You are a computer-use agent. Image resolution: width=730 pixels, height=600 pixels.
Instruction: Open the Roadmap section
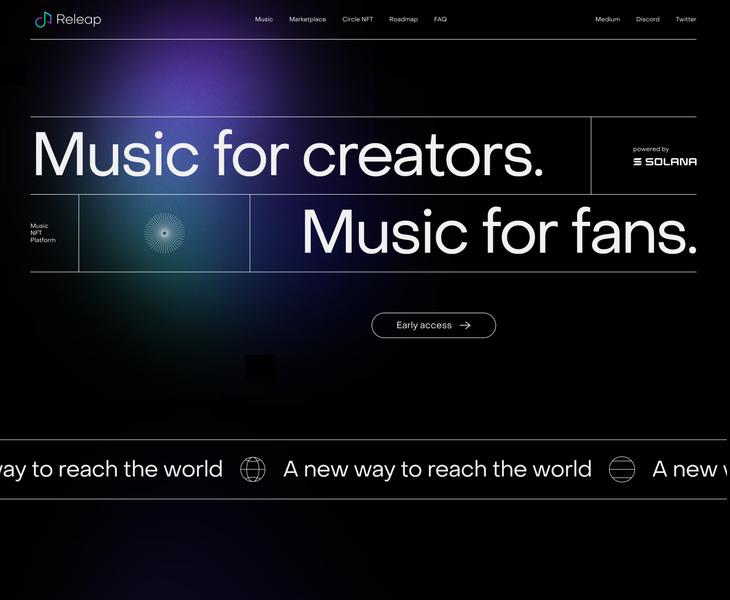(x=403, y=19)
